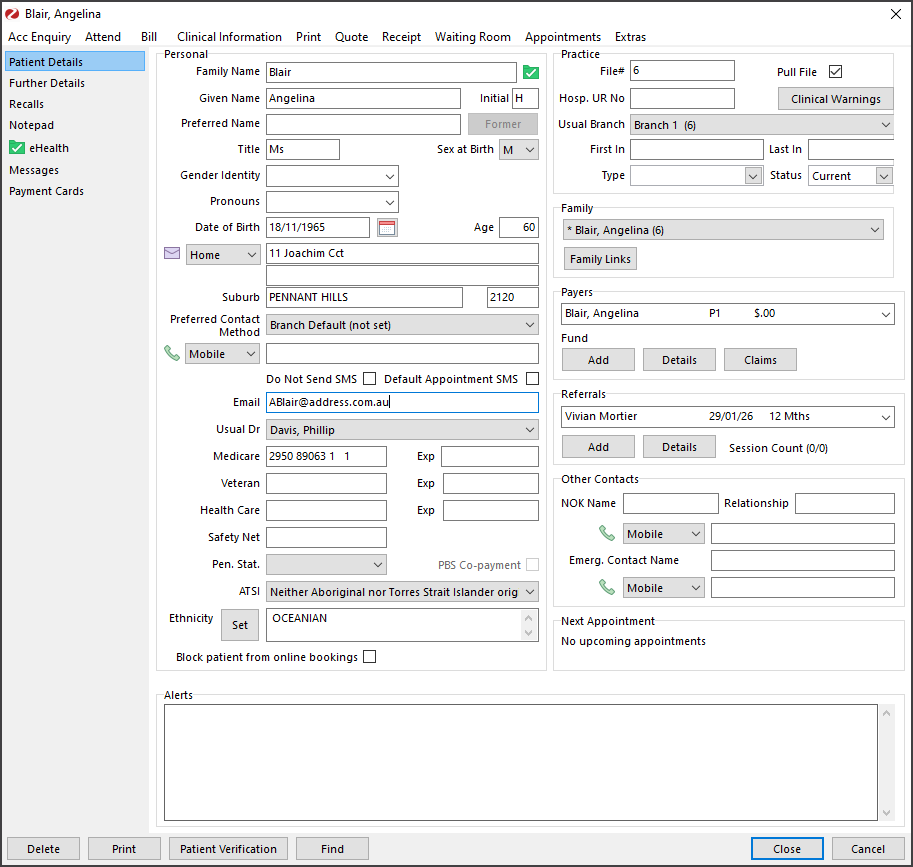Click the envelope icon next to Home address
The height and width of the screenshot is (867, 913).
172,254
